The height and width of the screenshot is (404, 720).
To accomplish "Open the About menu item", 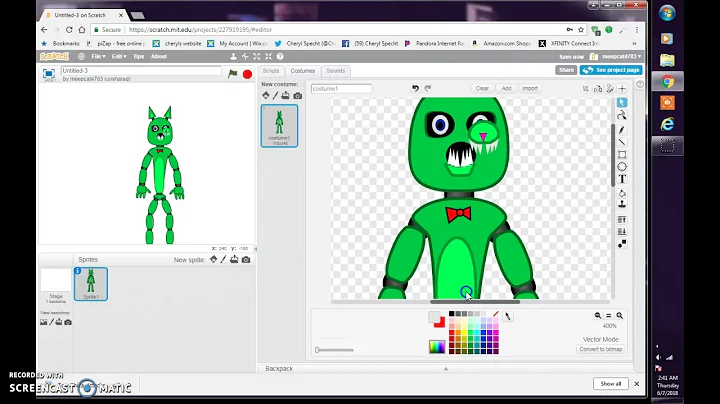I will tap(159, 56).
